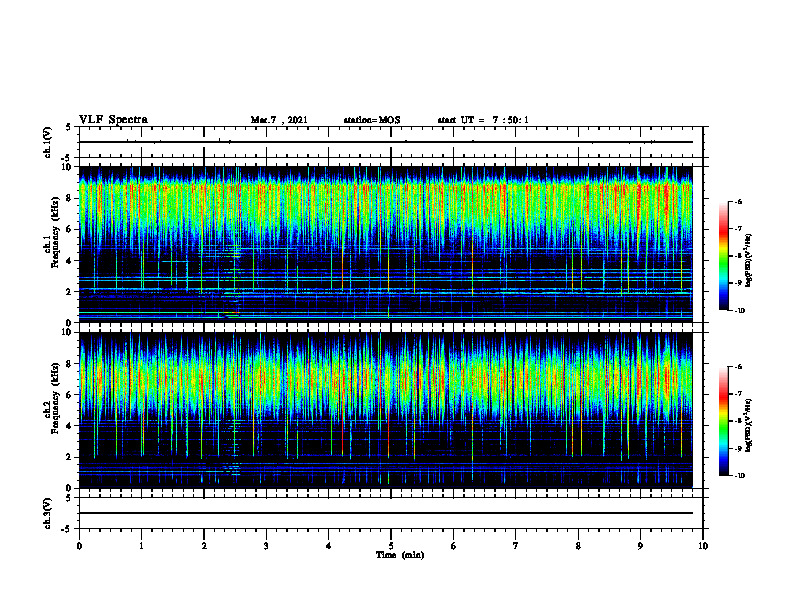Click time axis tick label "3"

pyautogui.click(x=266, y=546)
